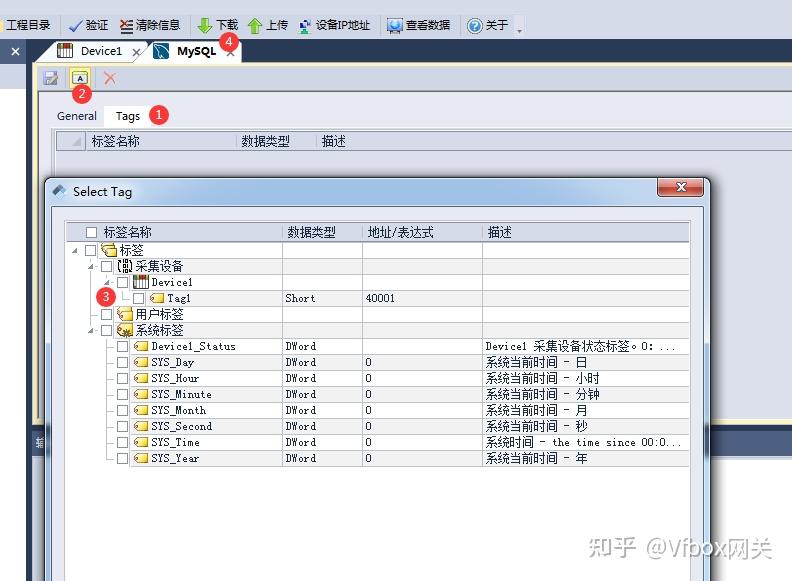The image size is (792, 581).
Task: Check the SYS_Day tag checkbox
Action: click(122, 362)
